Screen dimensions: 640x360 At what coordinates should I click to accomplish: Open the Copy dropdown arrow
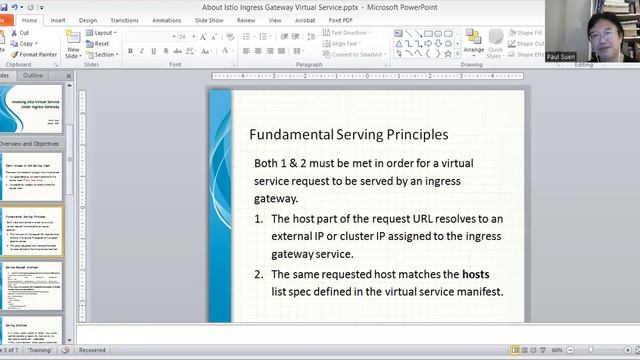point(36,44)
